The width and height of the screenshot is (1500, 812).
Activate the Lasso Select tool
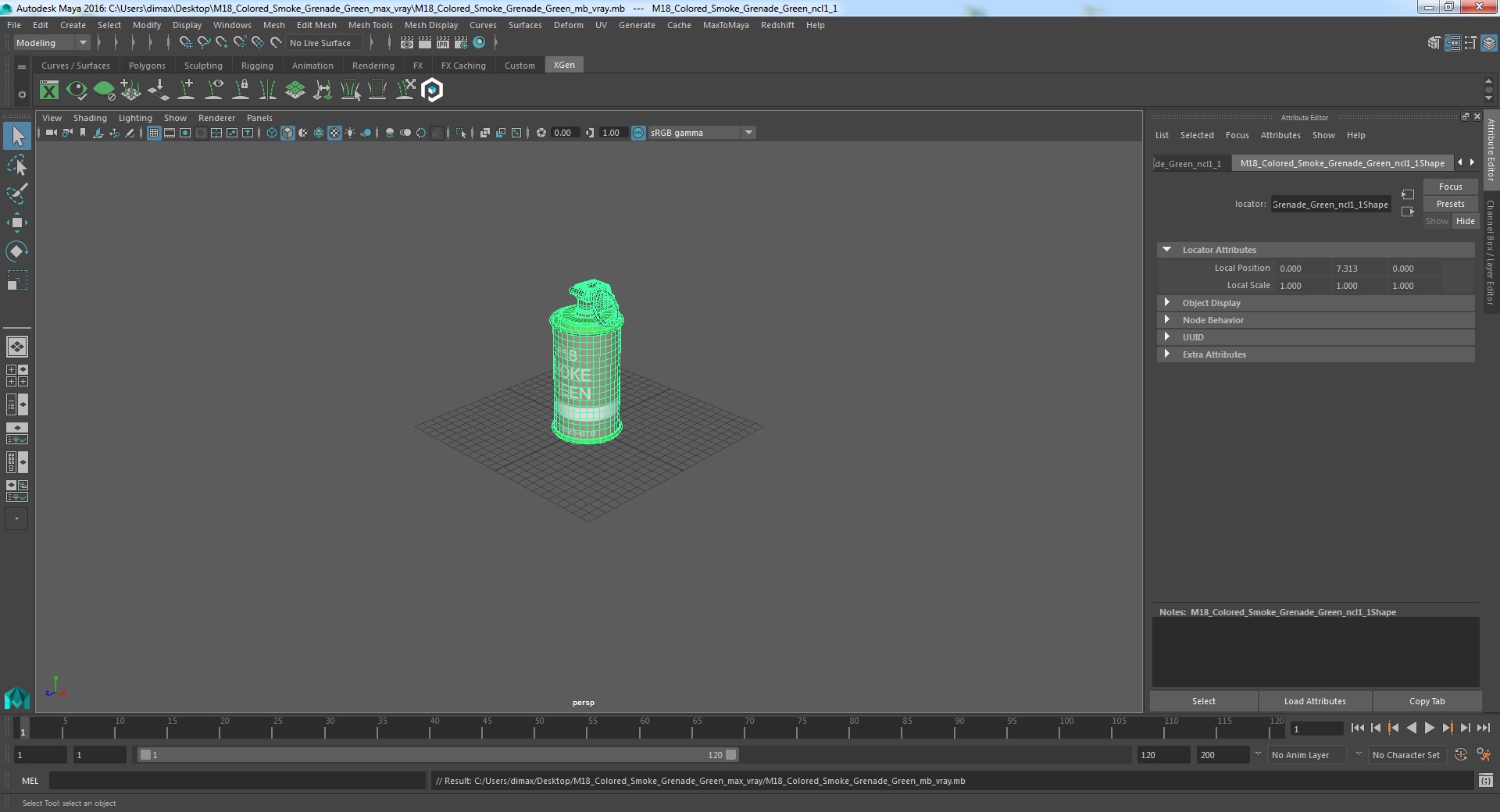point(17,166)
